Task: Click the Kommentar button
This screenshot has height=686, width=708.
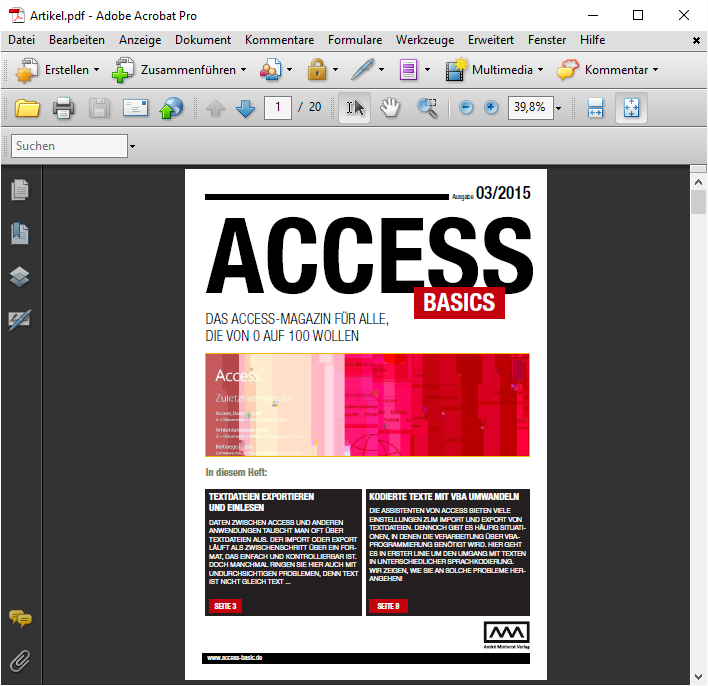Action: pyautogui.click(x=608, y=70)
